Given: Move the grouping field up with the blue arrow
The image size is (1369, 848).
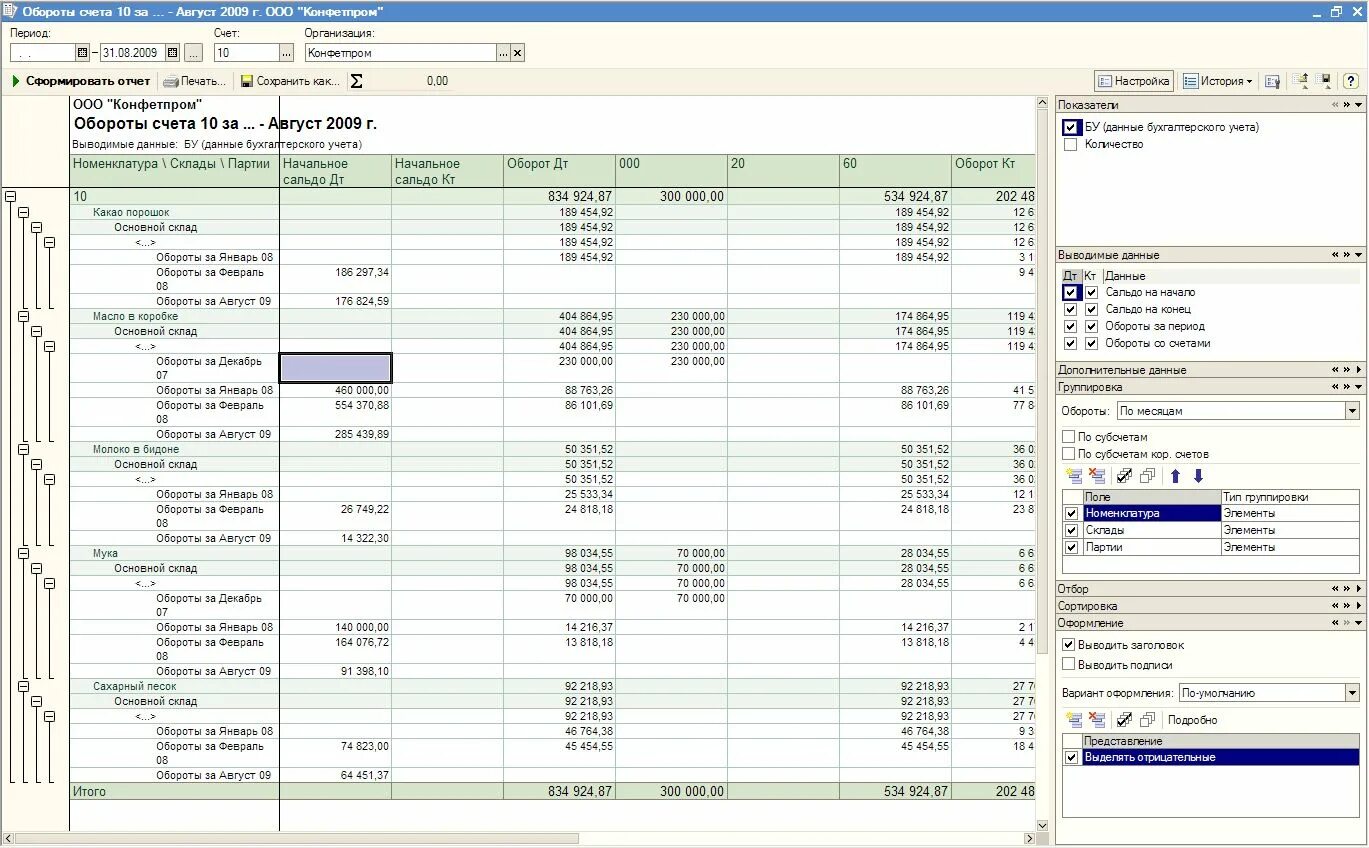Looking at the screenshot, I should 1176,477.
